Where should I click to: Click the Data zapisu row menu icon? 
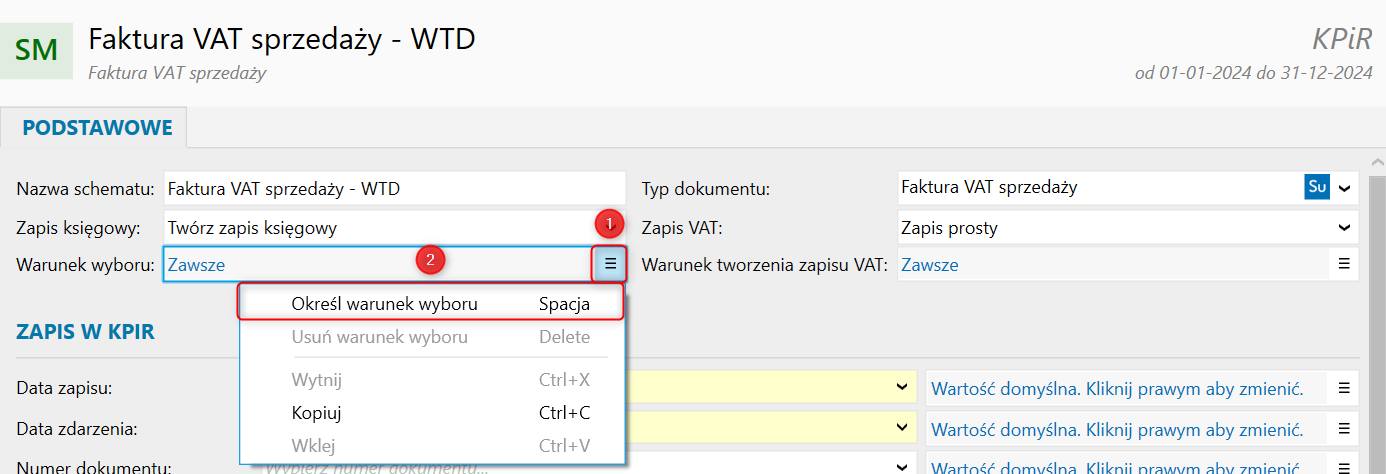1344,388
